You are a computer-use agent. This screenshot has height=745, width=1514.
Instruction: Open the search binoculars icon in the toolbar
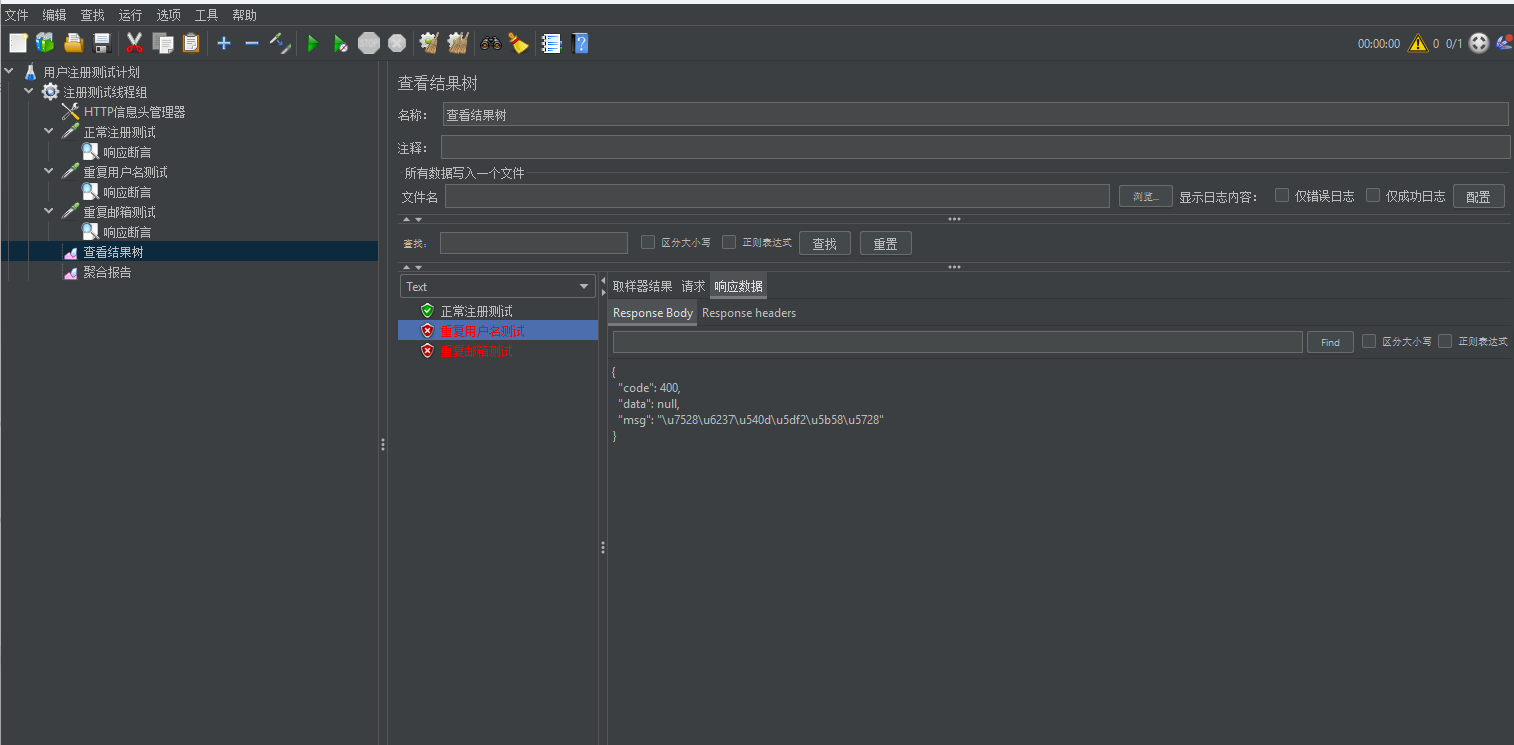click(489, 43)
